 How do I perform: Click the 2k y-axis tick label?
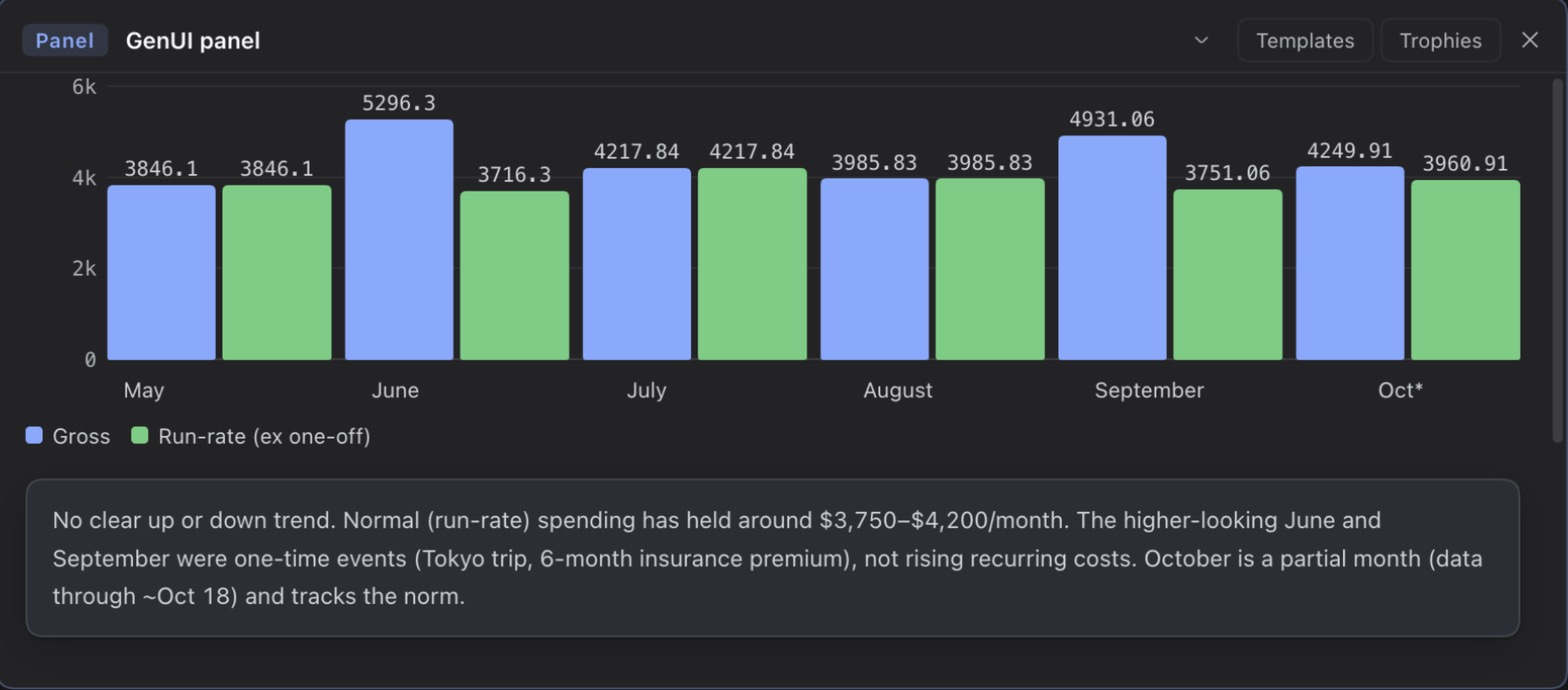click(x=84, y=269)
